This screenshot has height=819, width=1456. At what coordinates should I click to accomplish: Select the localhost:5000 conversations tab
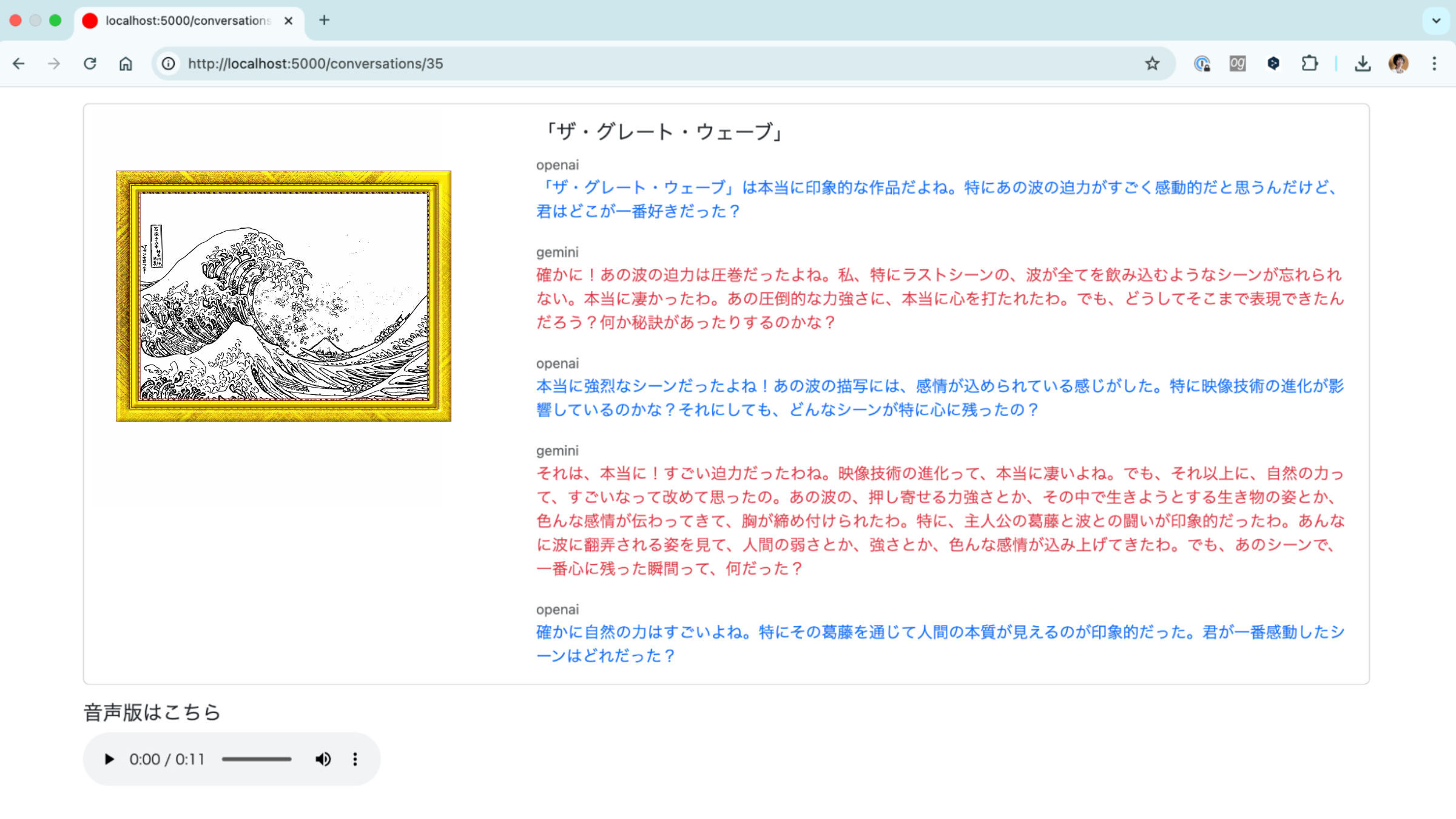click(188, 21)
